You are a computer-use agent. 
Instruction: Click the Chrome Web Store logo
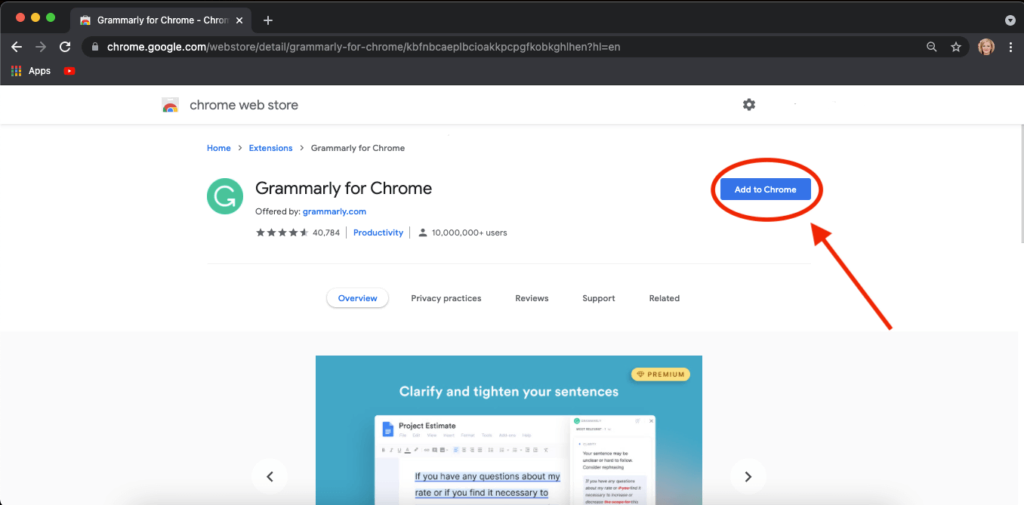(x=170, y=105)
